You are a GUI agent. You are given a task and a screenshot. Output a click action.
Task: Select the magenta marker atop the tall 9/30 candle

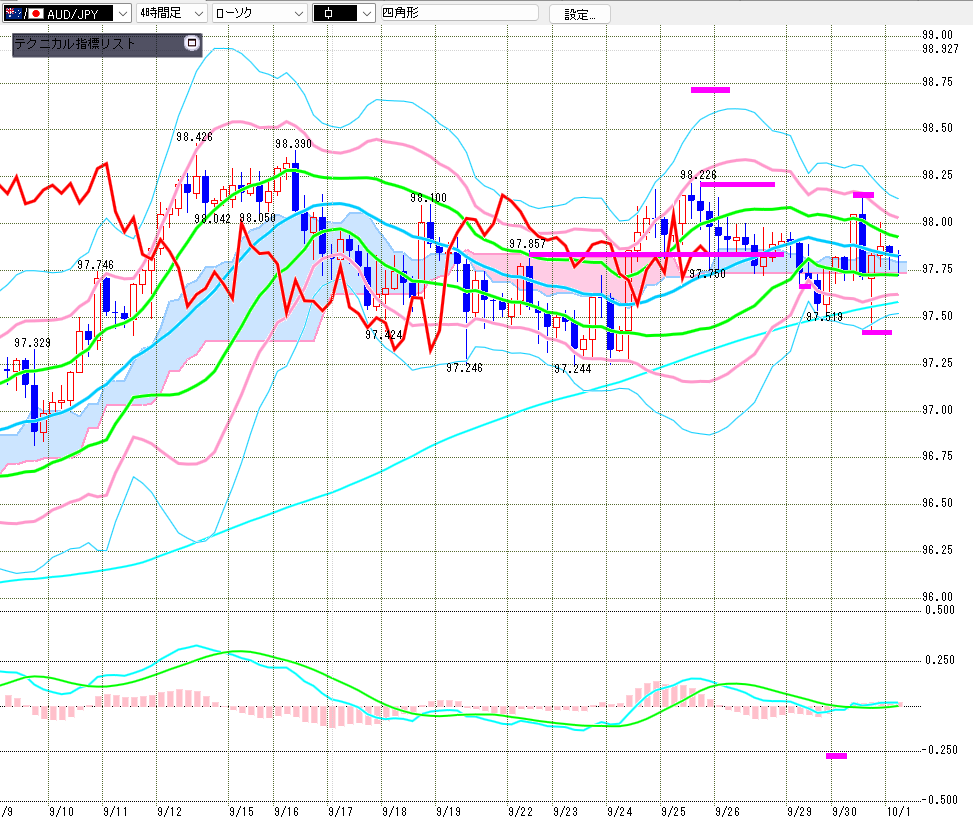click(863, 195)
